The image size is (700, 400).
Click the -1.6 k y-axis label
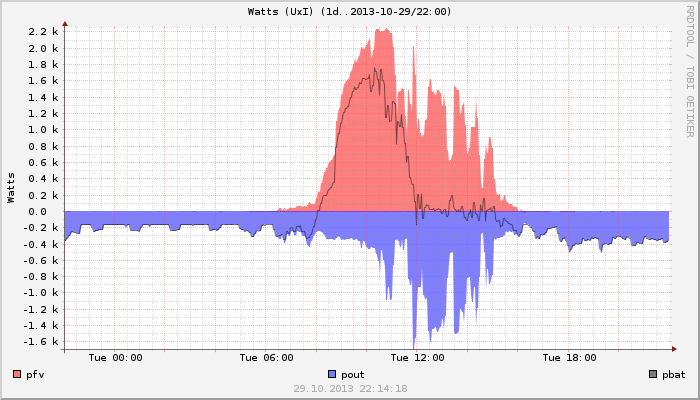[x=41, y=342]
